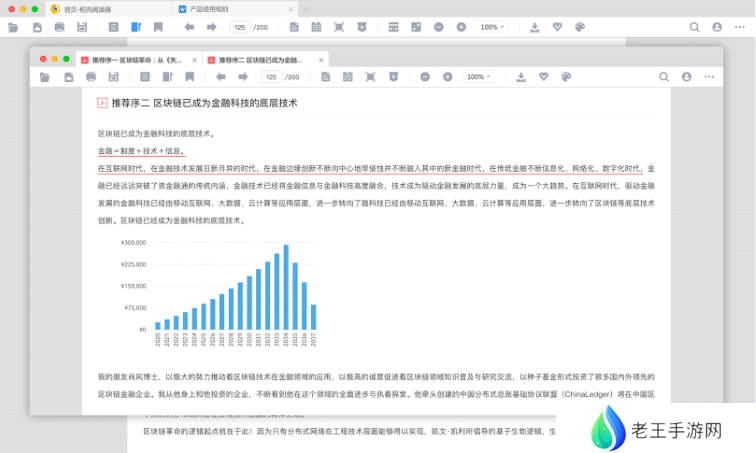
Task: Click fit-to-screen icon in front window
Action: click(370, 77)
